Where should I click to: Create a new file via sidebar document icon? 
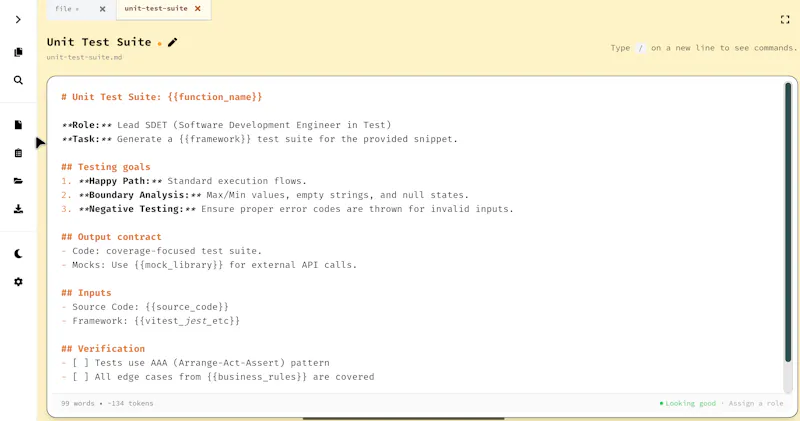coord(18,125)
